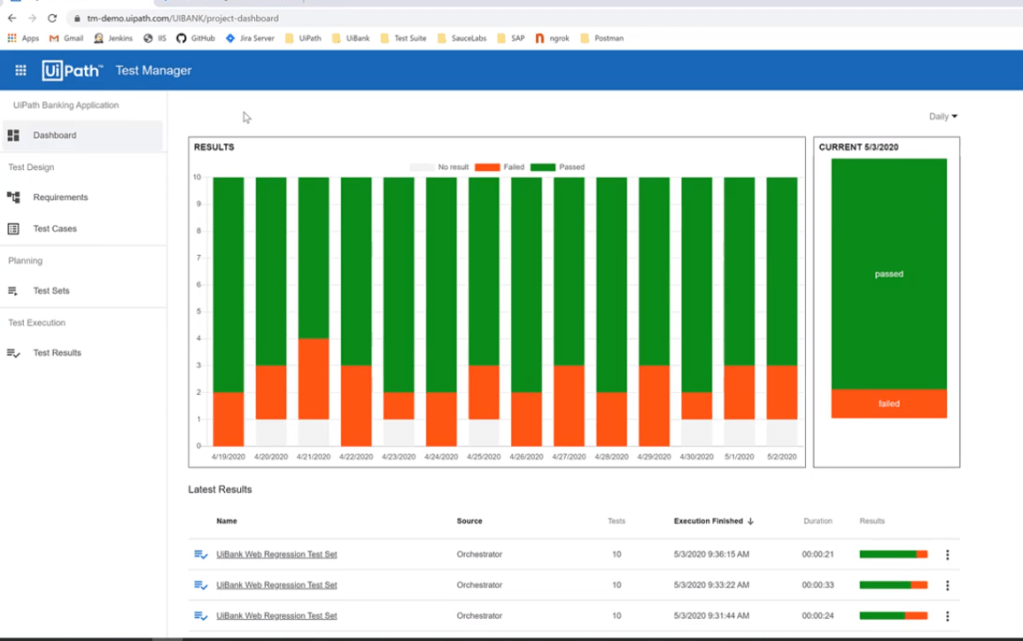The width and height of the screenshot is (1023, 641).
Task: Toggle the No result legend series
Action: (x=440, y=167)
